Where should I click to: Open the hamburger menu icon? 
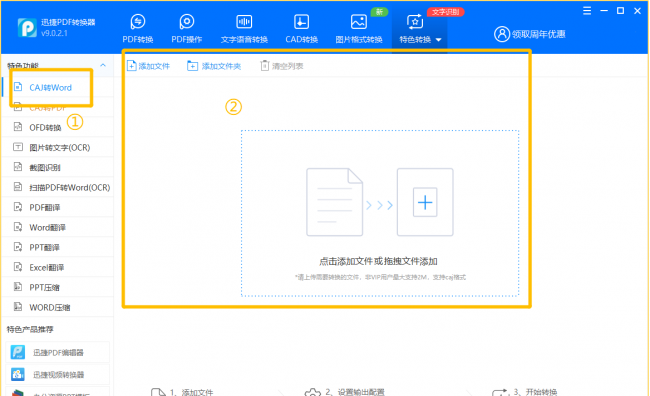click(587, 11)
